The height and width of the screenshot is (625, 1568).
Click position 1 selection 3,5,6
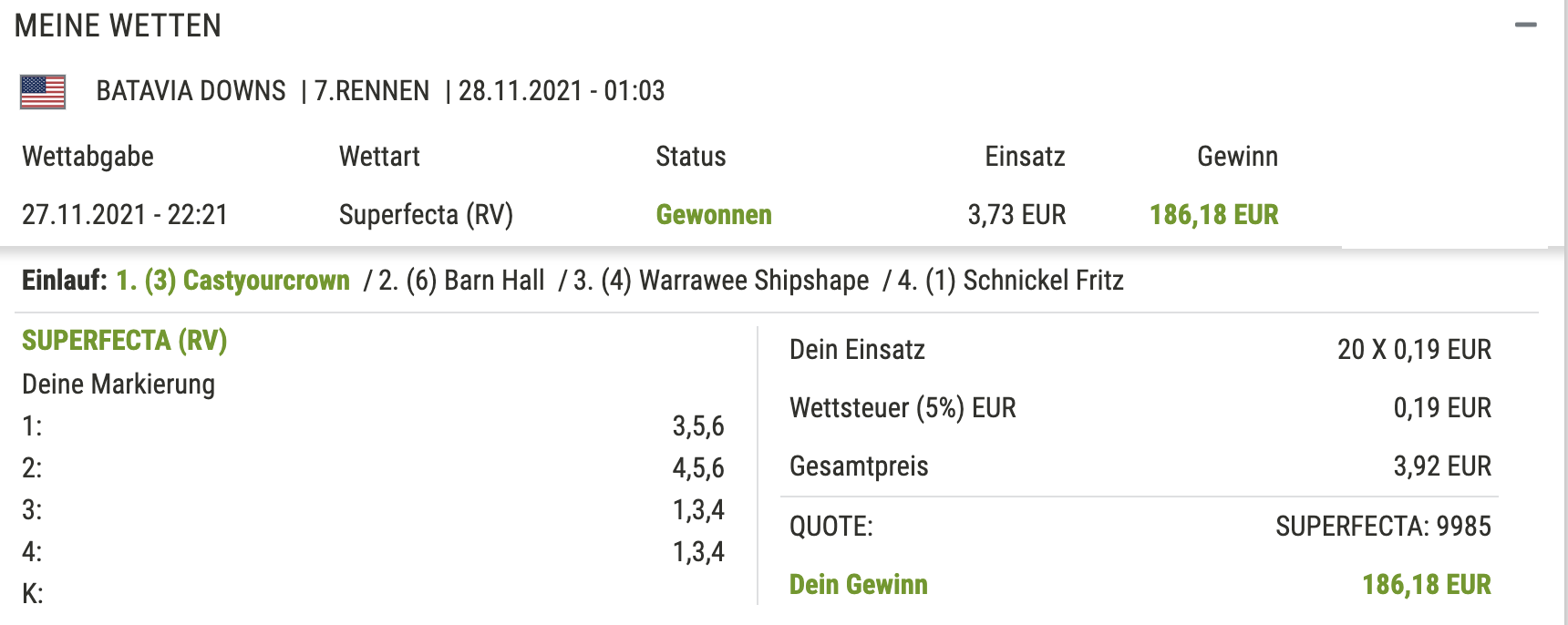point(698,426)
